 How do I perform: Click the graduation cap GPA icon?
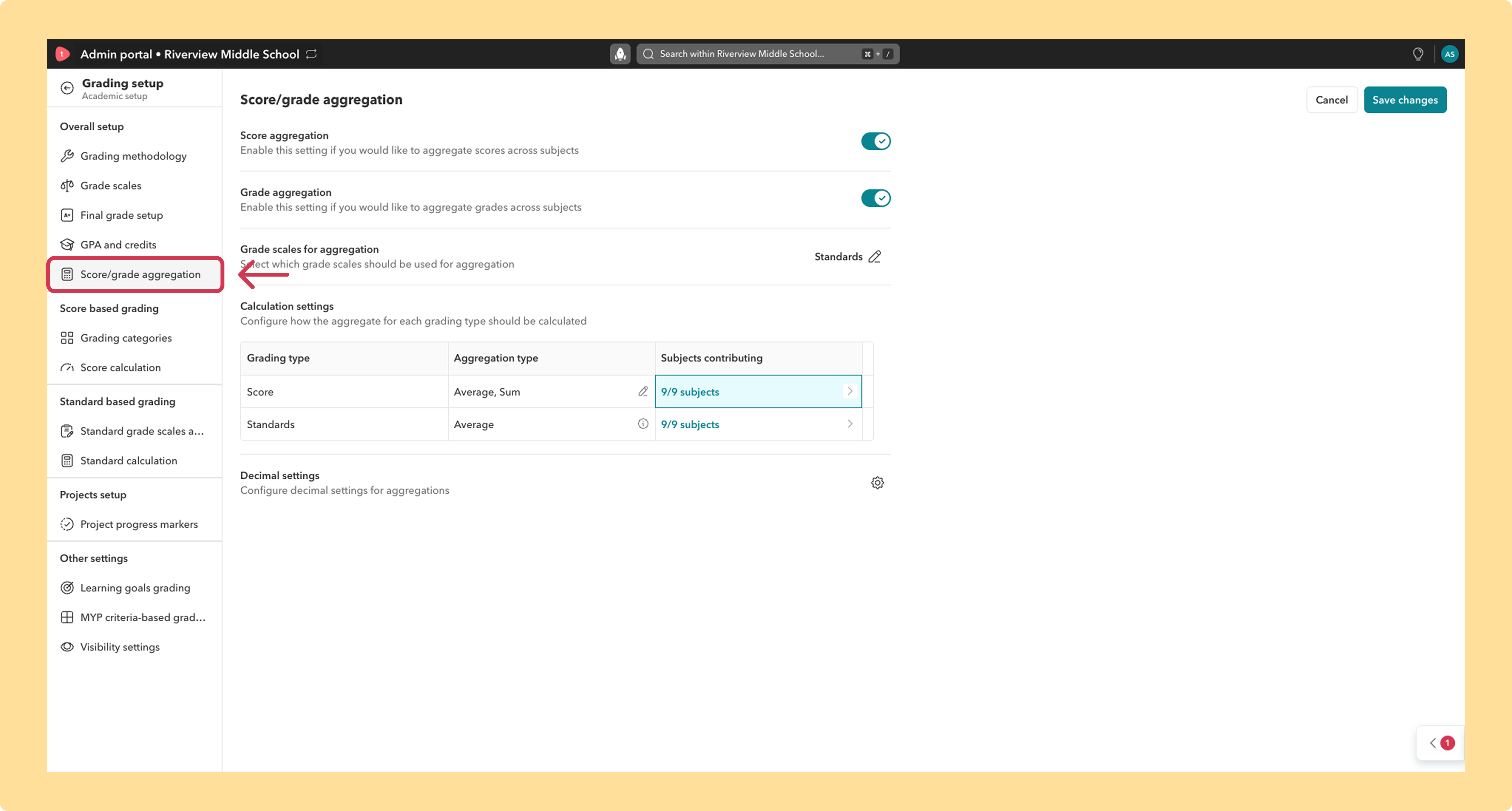pyautogui.click(x=67, y=245)
